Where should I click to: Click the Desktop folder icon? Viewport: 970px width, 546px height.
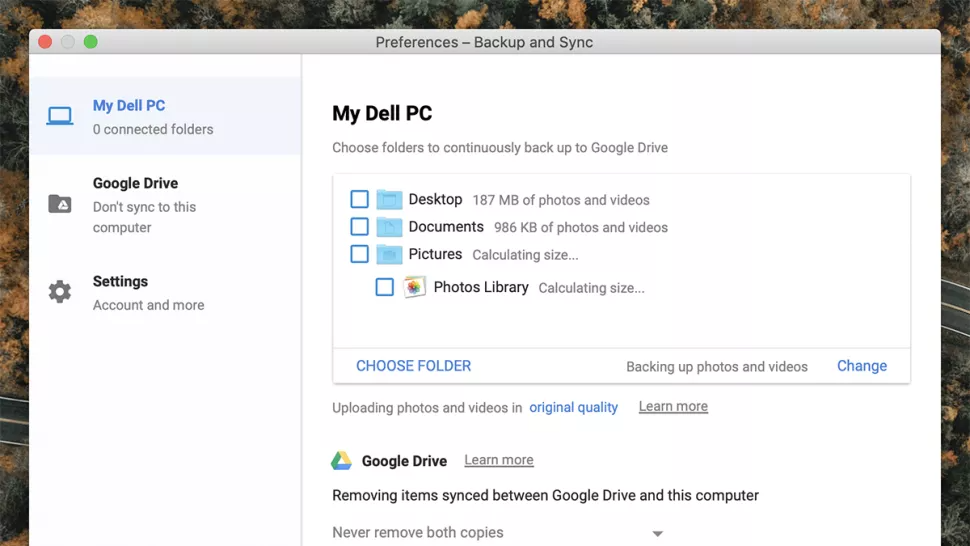click(389, 200)
